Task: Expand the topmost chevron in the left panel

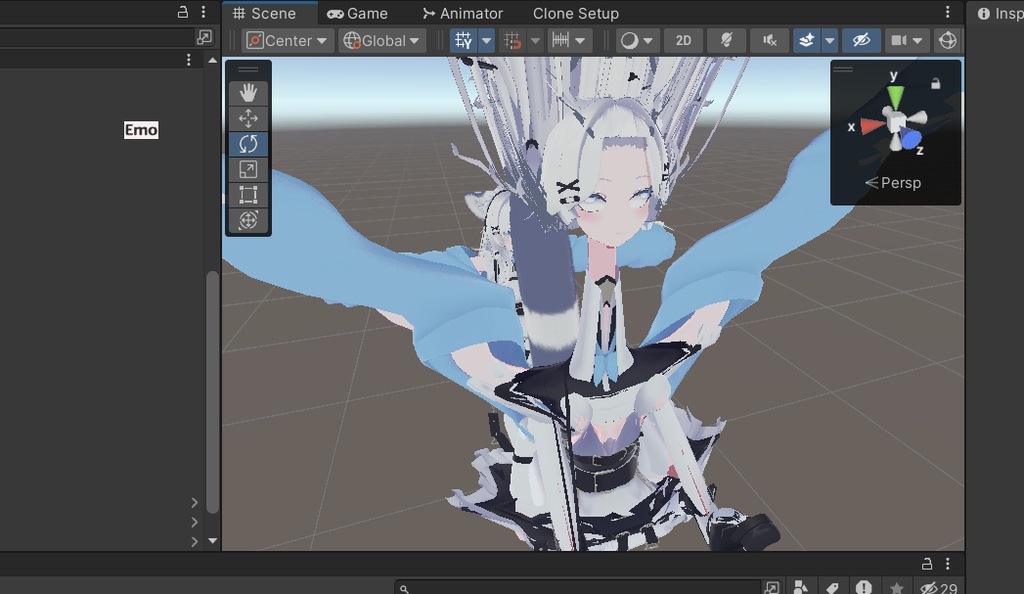Action: point(194,502)
